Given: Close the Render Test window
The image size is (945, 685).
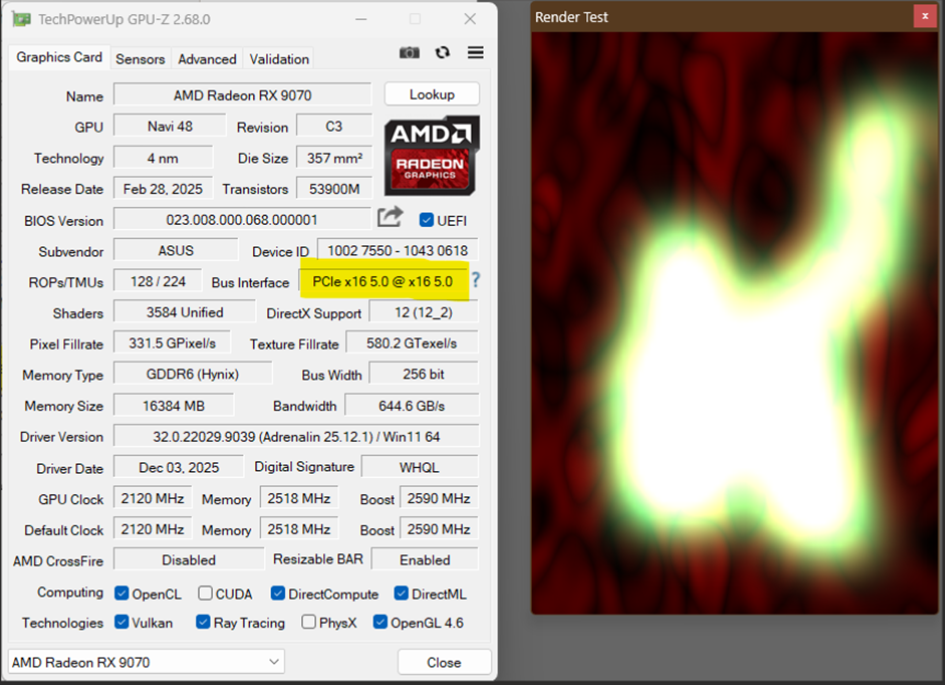Looking at the screenshot, I should click(925, 16).
